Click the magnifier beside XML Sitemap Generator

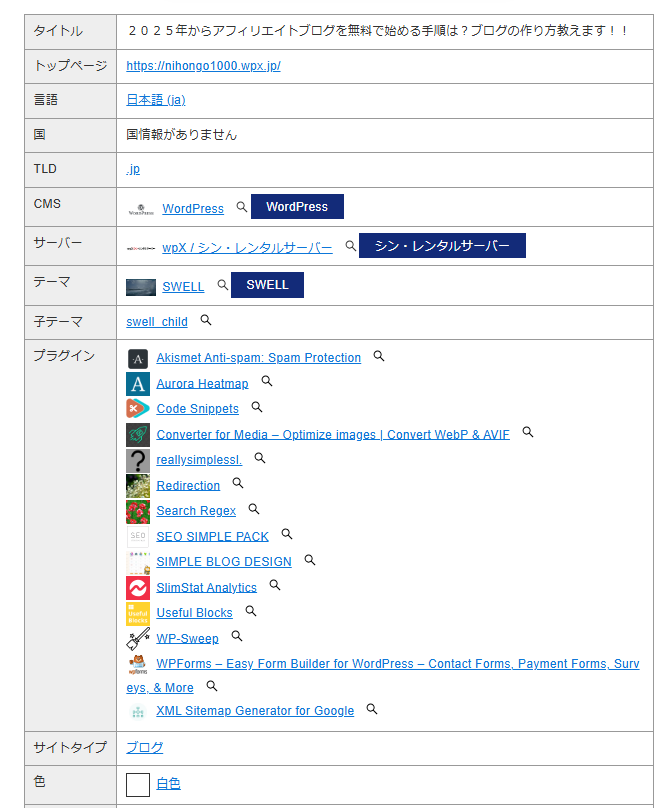click(x=372, y=709)
